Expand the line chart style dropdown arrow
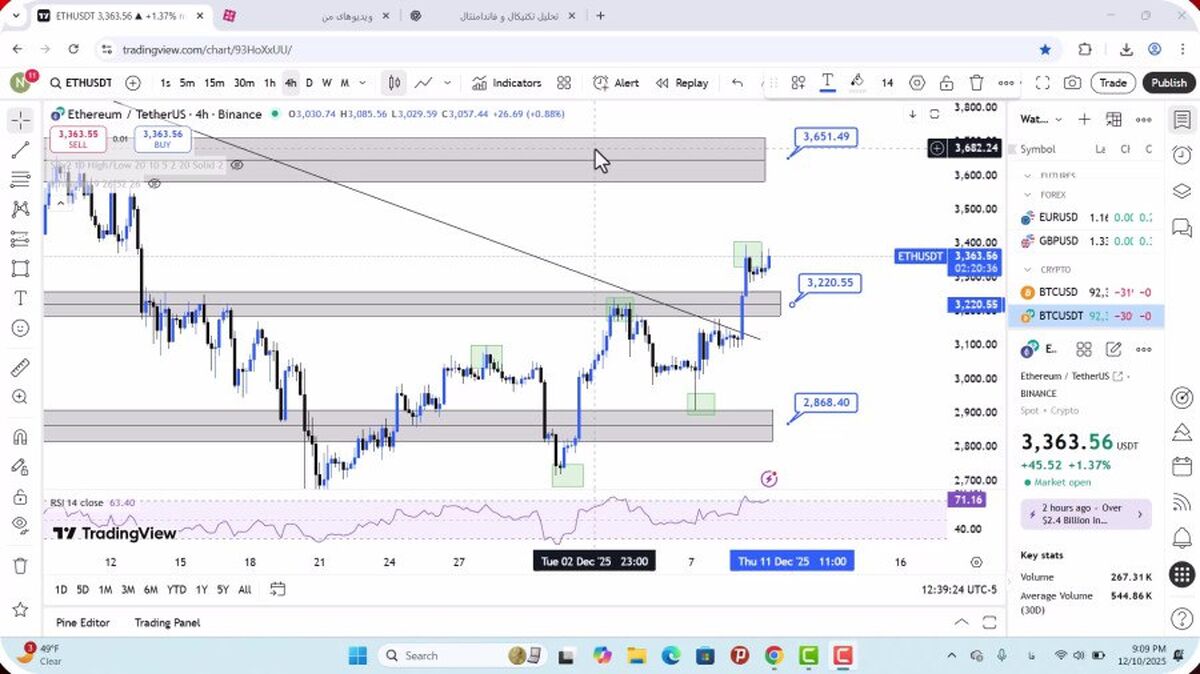Image resolution: width=1200 pixels, height=674 pixels. (x=447, y=83)
